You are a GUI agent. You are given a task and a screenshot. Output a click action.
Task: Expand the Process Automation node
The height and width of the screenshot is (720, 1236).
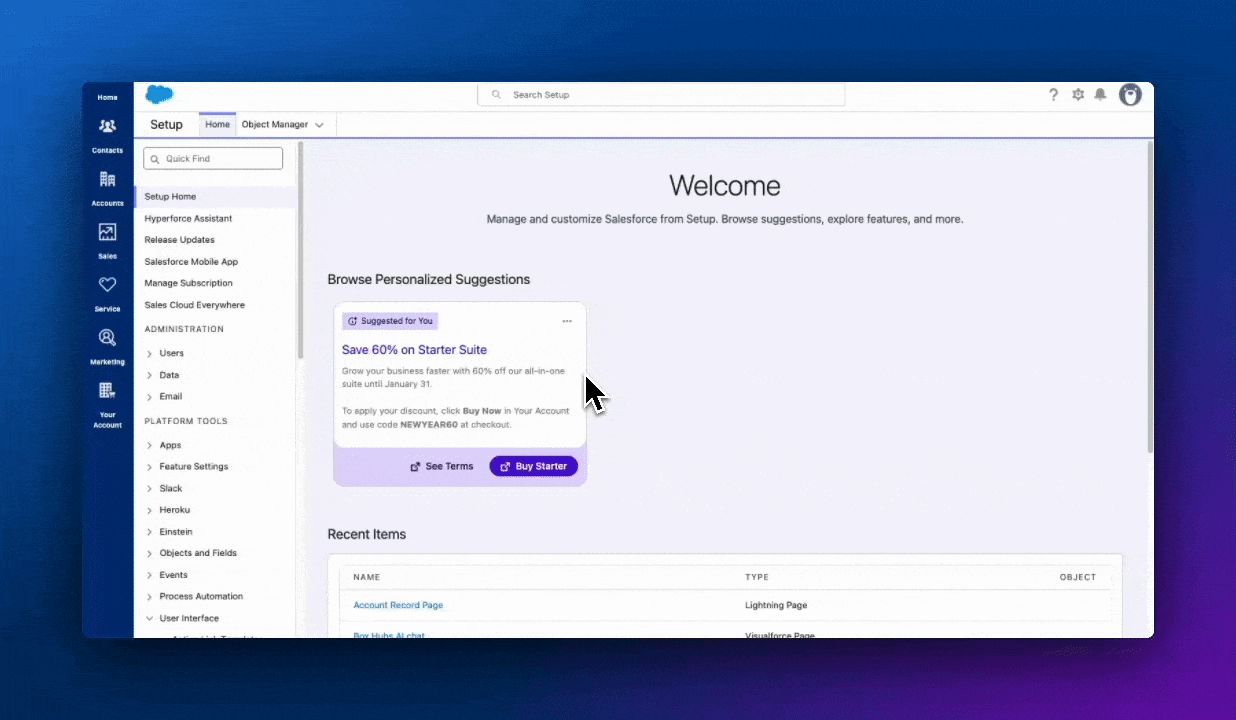pos(149,597)
